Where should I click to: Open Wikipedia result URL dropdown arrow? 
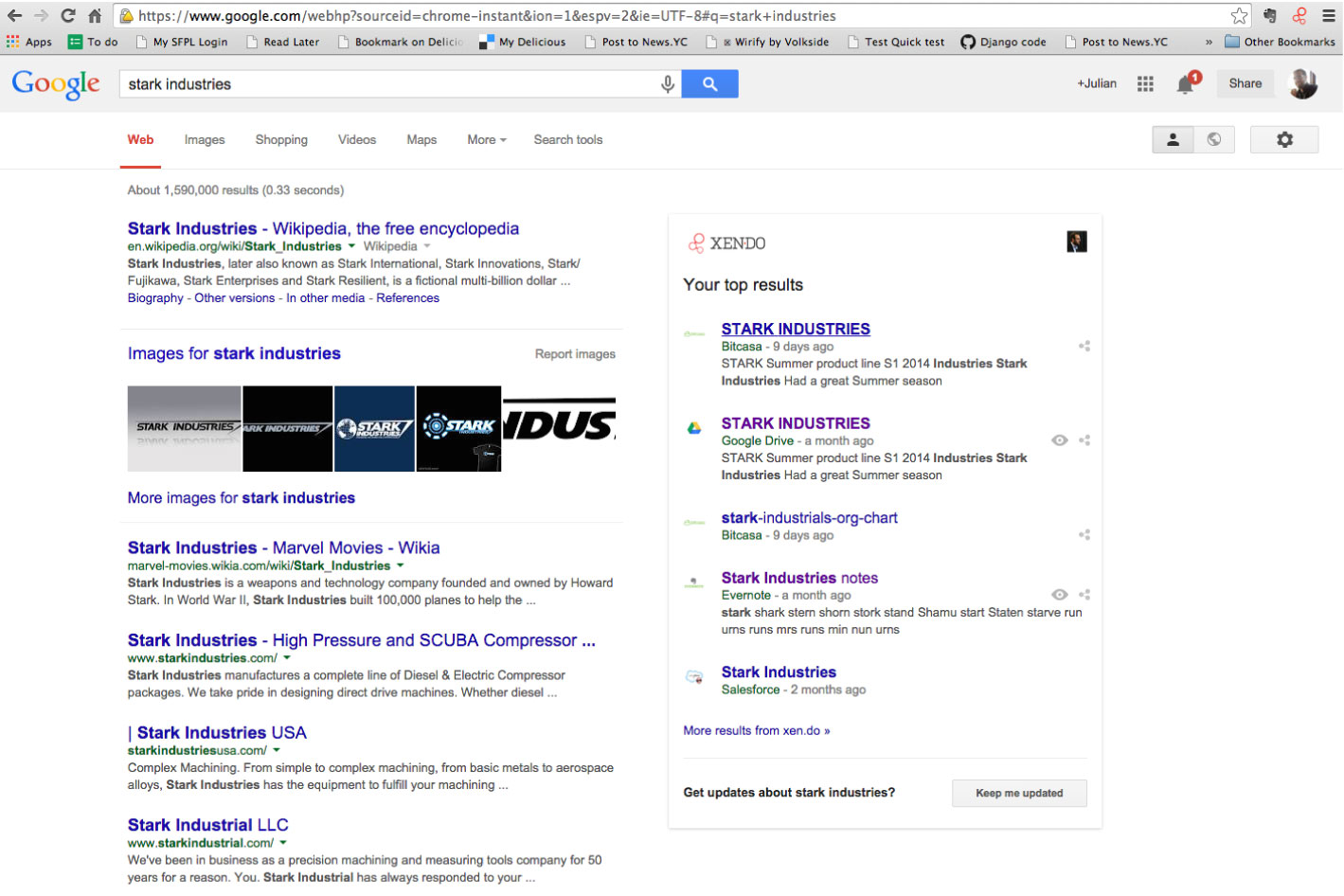point(351,246)
